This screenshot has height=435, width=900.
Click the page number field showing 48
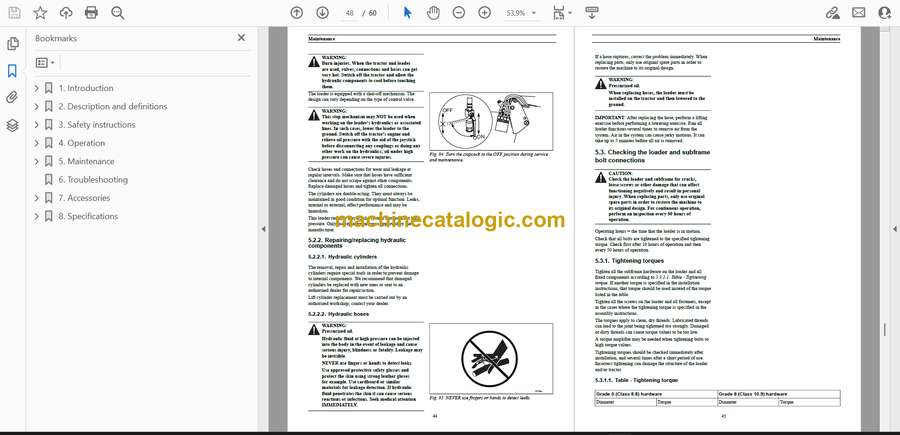pos(351,13)
